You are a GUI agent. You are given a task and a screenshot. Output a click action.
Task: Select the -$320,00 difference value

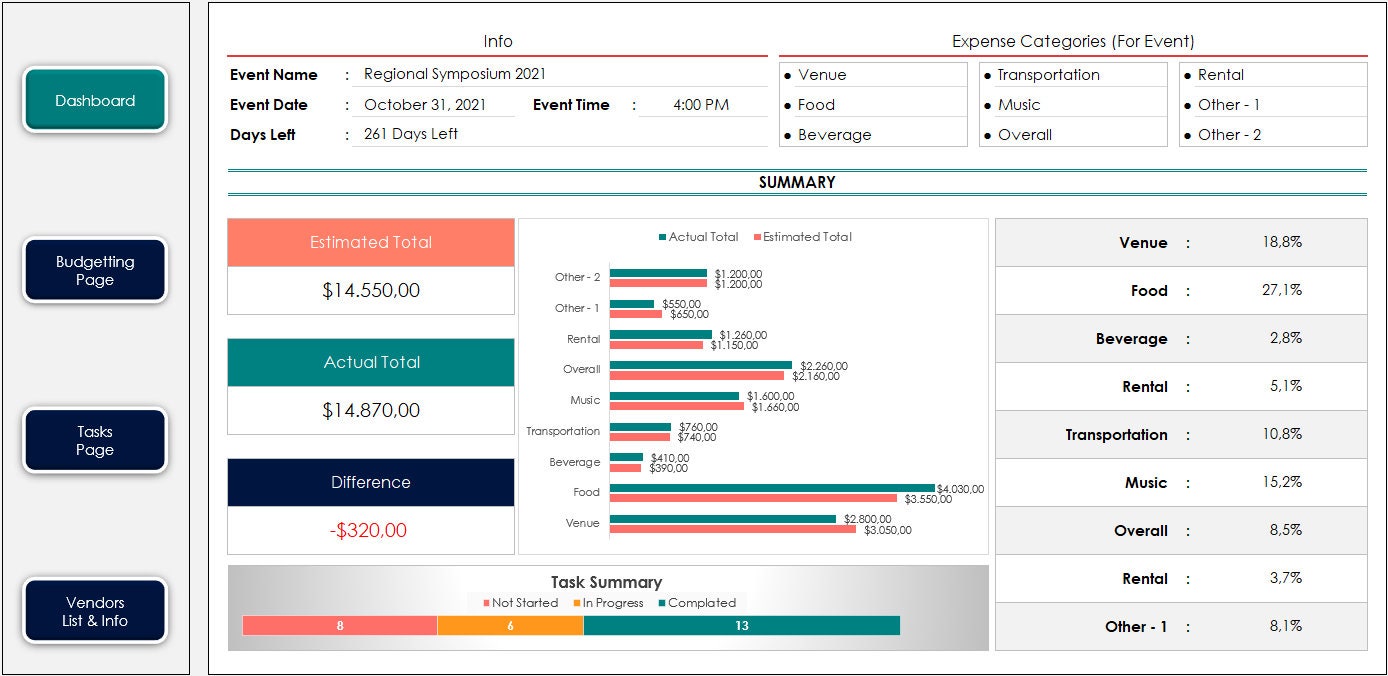(x=371, y=531)
